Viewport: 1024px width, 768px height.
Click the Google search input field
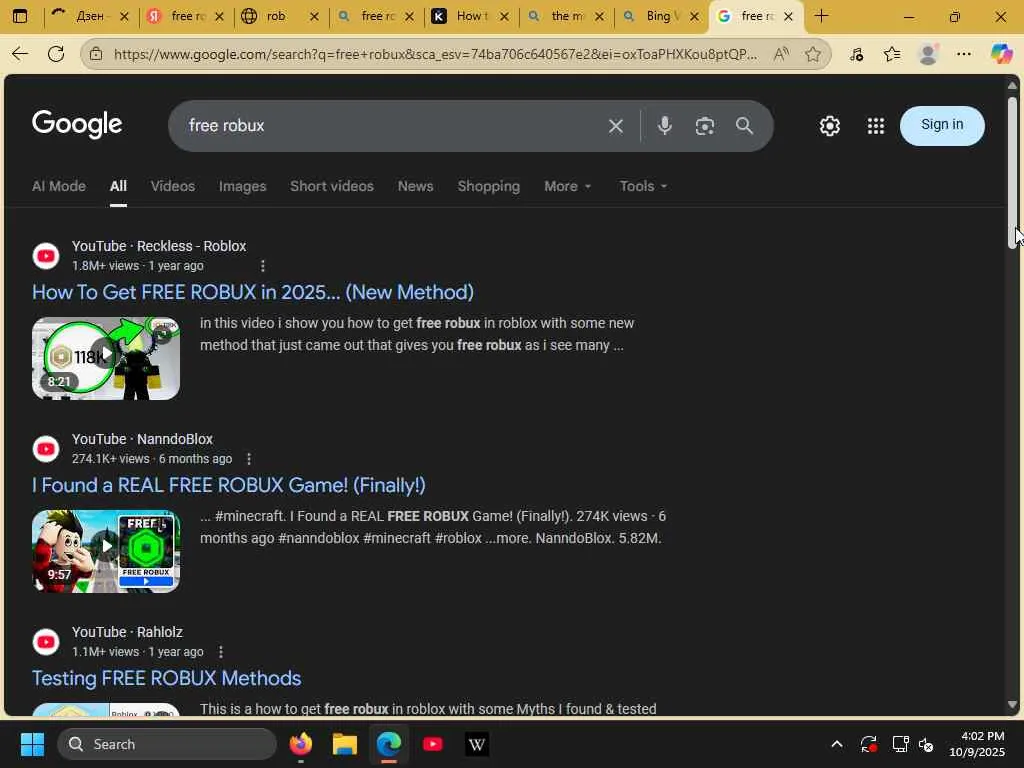coord(392,125)
